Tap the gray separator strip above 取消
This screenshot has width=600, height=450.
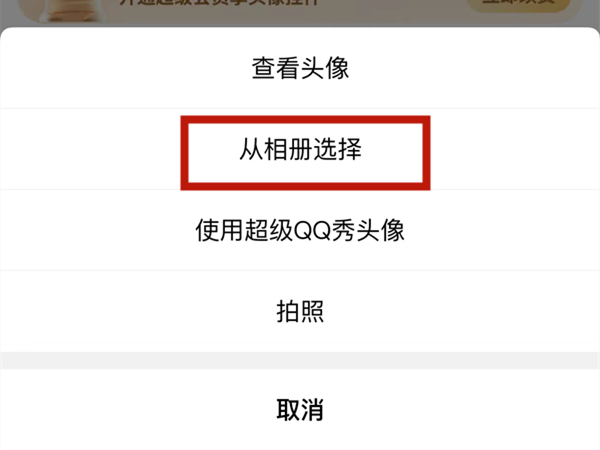pos(300,360)
